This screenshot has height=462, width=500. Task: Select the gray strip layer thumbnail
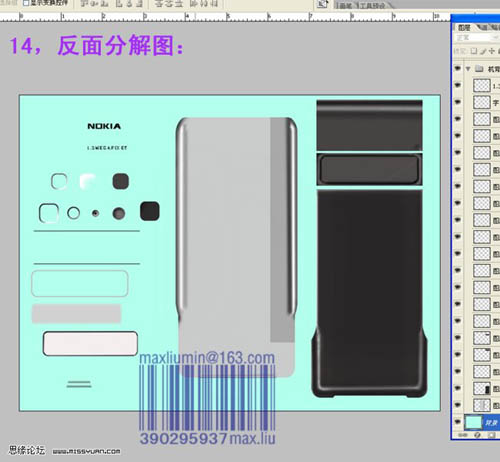tap(482, 405)
